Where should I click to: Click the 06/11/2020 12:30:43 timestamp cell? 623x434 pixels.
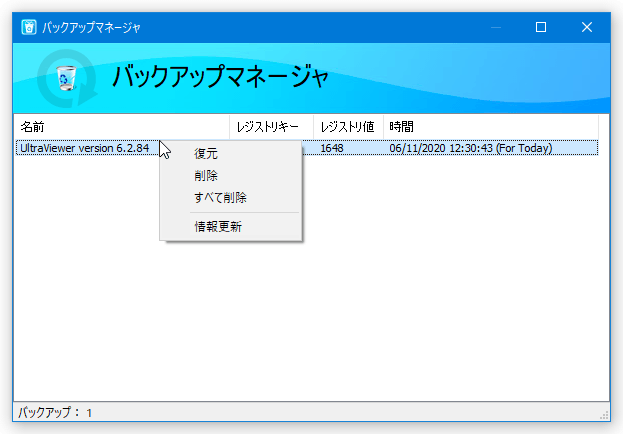tap(471, 148)
